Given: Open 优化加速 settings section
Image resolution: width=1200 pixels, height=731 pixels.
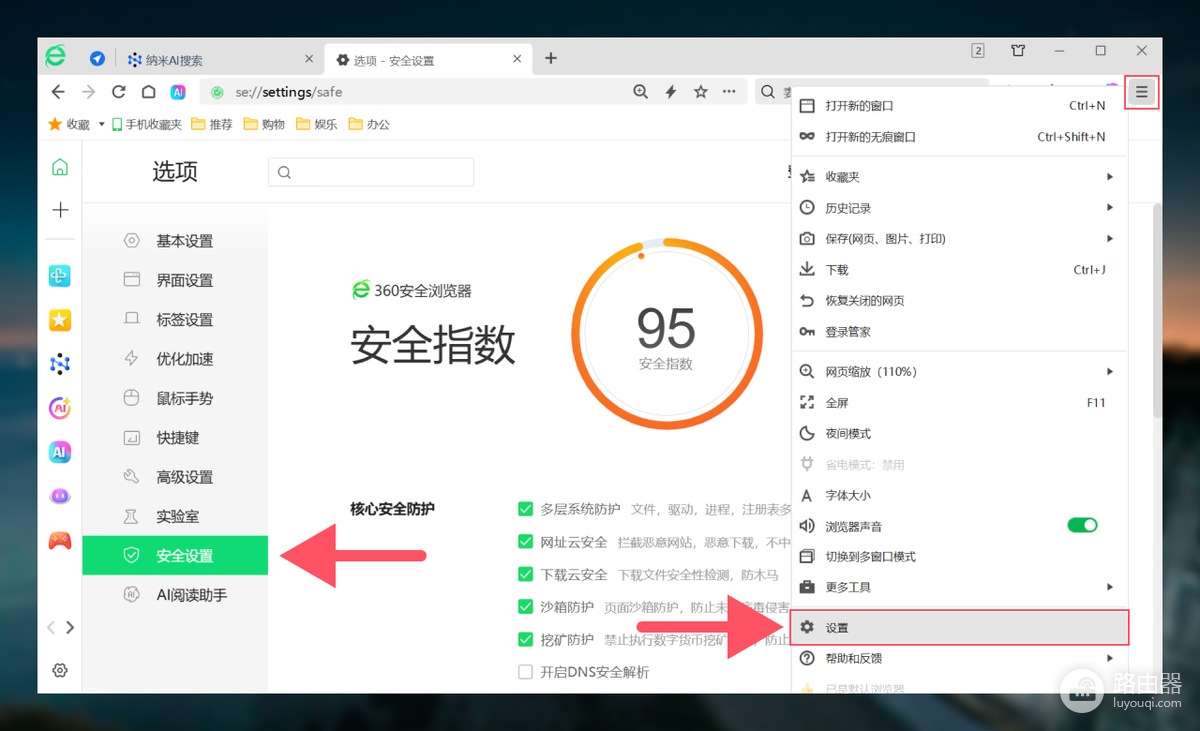Looking at the screenshot, I should (x=175, y=359).
